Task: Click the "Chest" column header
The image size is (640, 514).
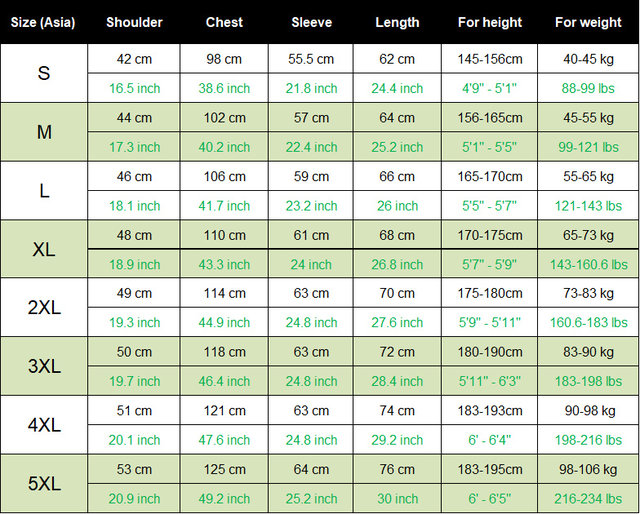Action: pos(224,22)
